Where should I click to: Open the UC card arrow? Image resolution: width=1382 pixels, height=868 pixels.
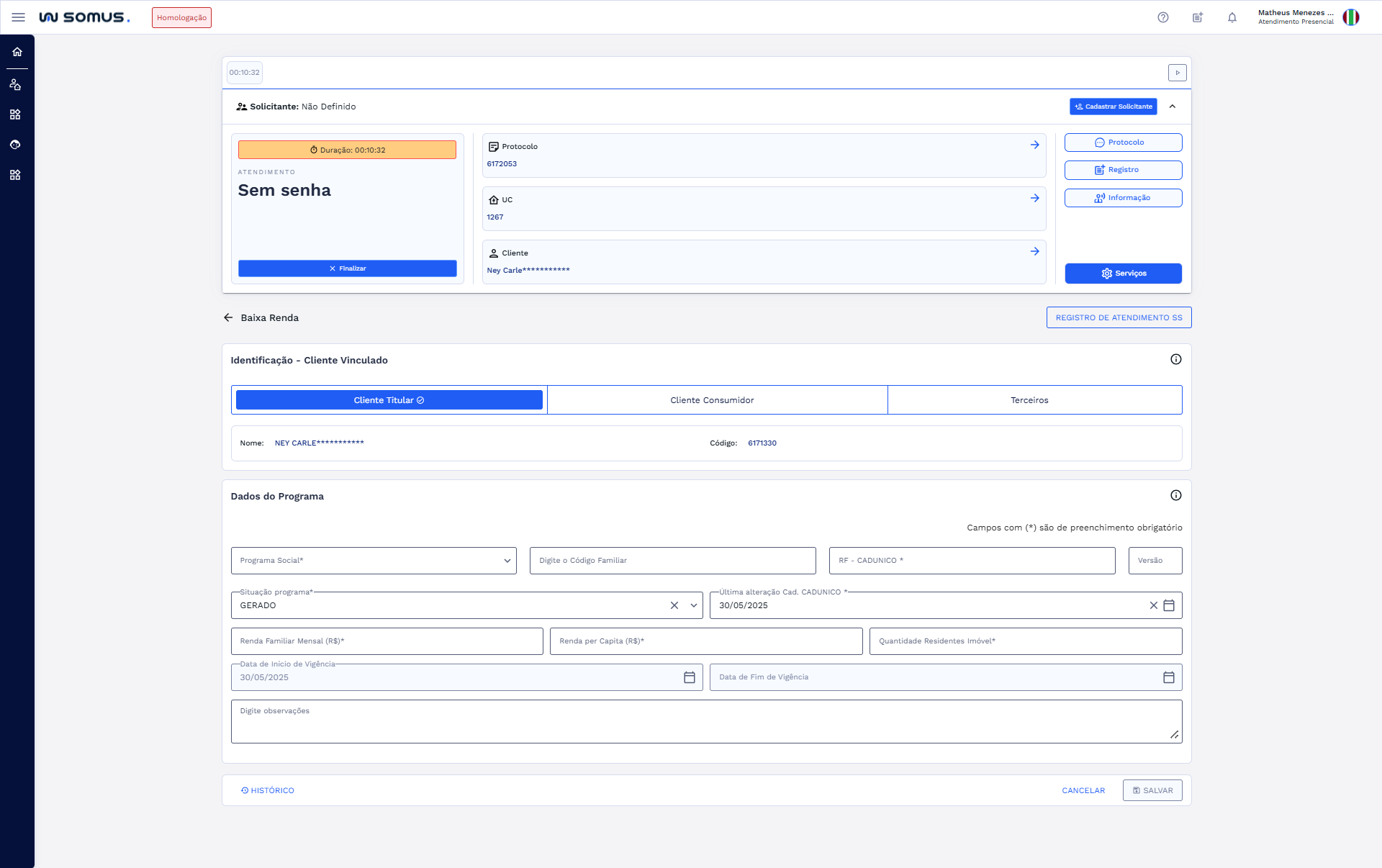1034,198
